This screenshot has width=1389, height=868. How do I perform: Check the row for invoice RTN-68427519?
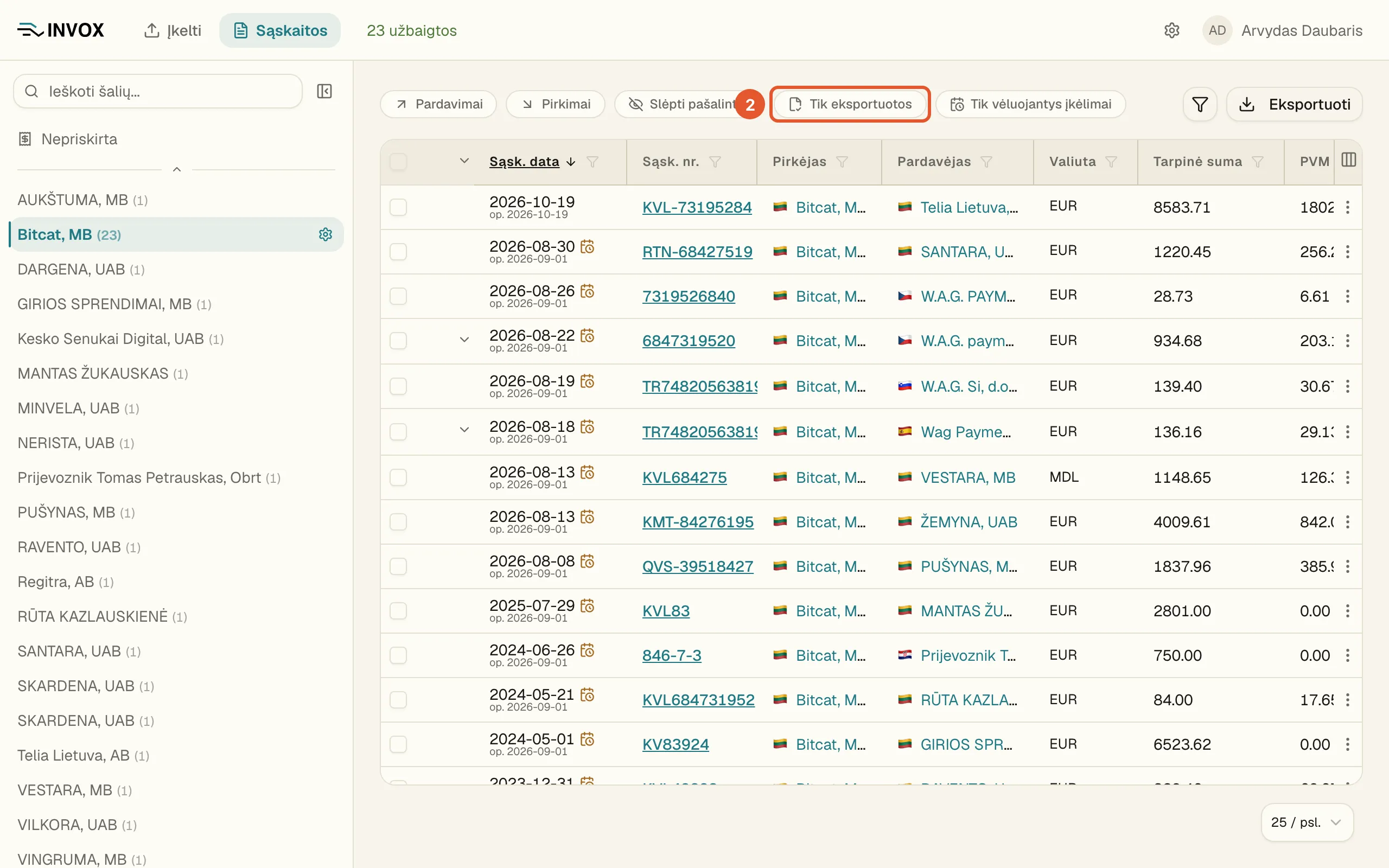pos(398,251)
